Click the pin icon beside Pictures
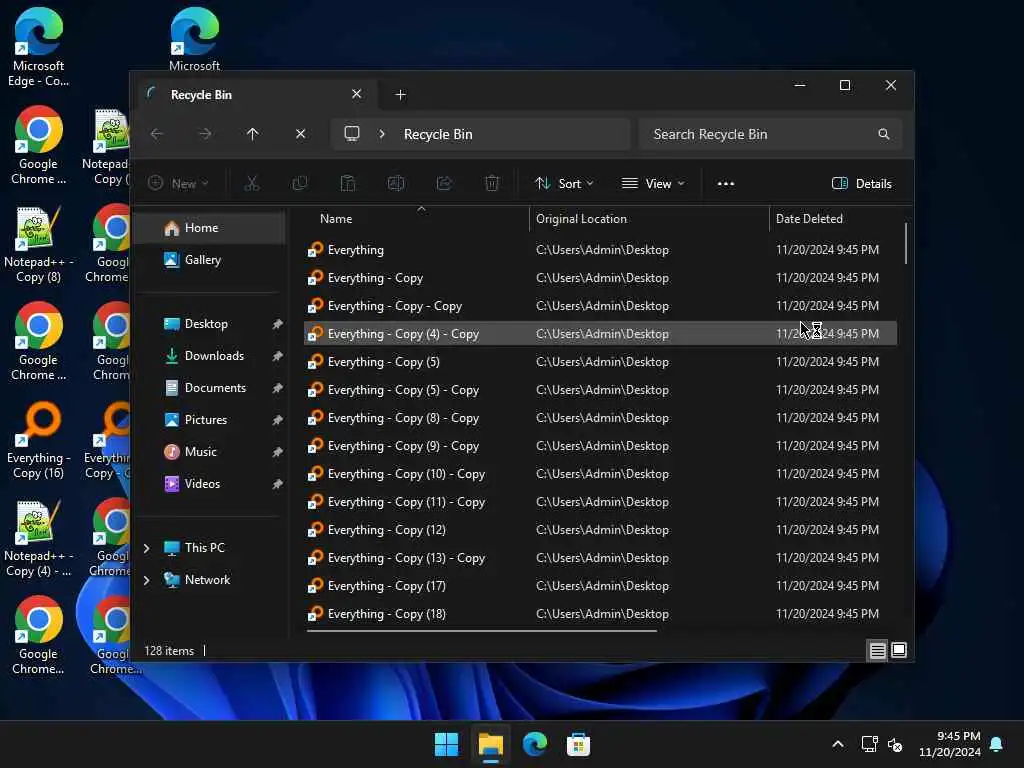Screen dimensions: 1024x768 (x=278, y=420)
